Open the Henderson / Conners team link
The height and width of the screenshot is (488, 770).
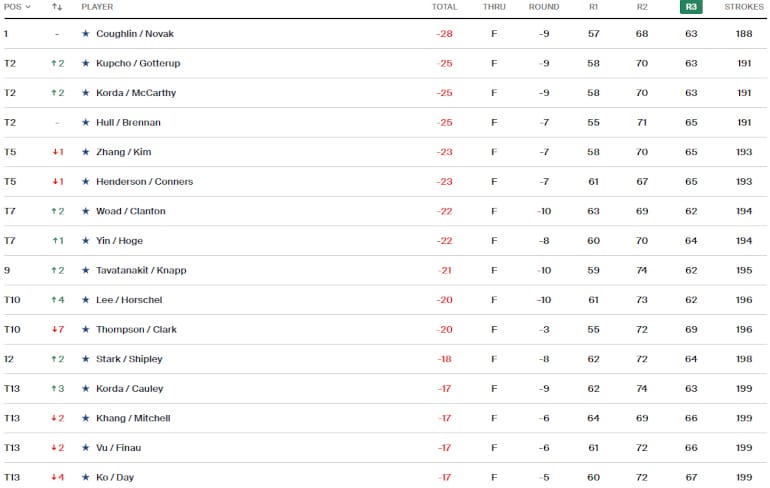144,182
